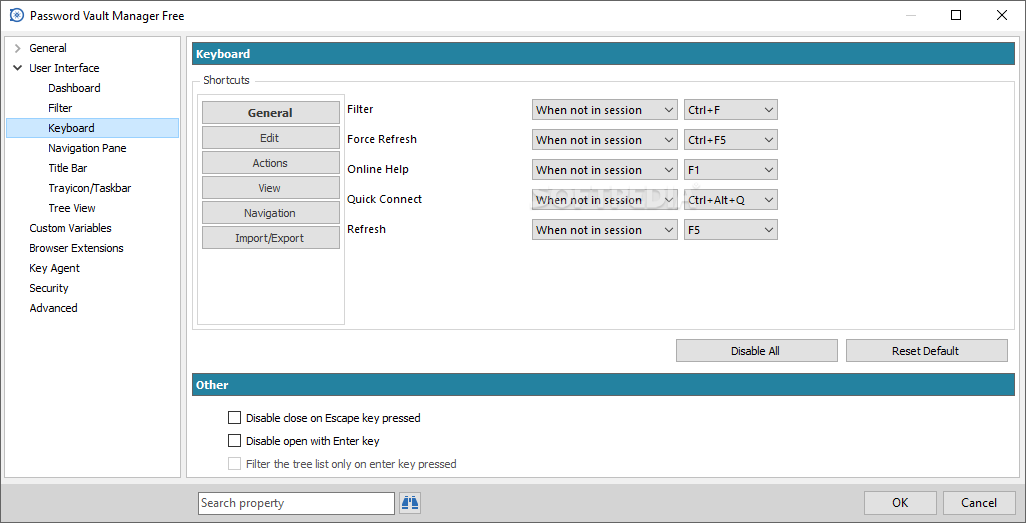Click the Reset Default button
This screenshot has width=1026, height=523.
point(927,350)
